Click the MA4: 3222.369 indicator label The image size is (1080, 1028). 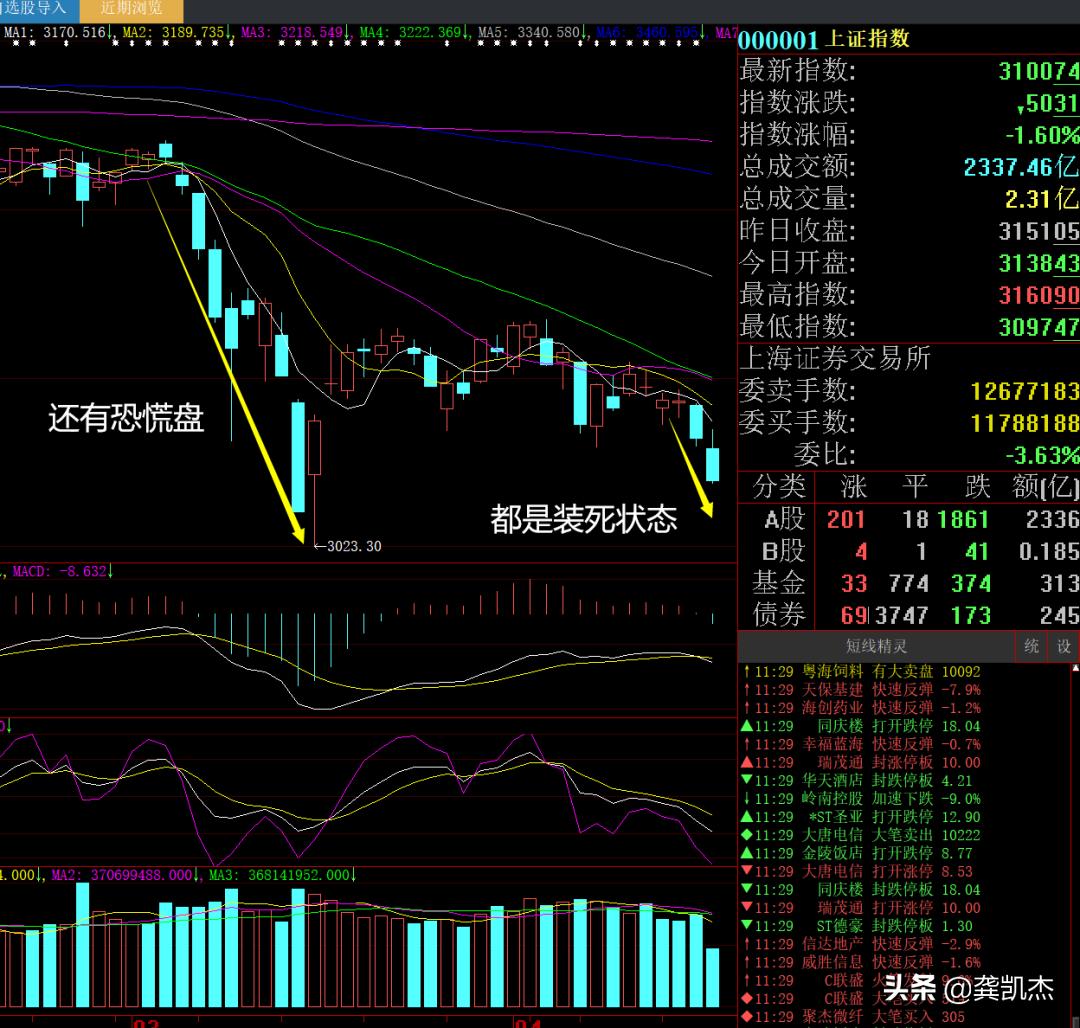pos(411,32)
